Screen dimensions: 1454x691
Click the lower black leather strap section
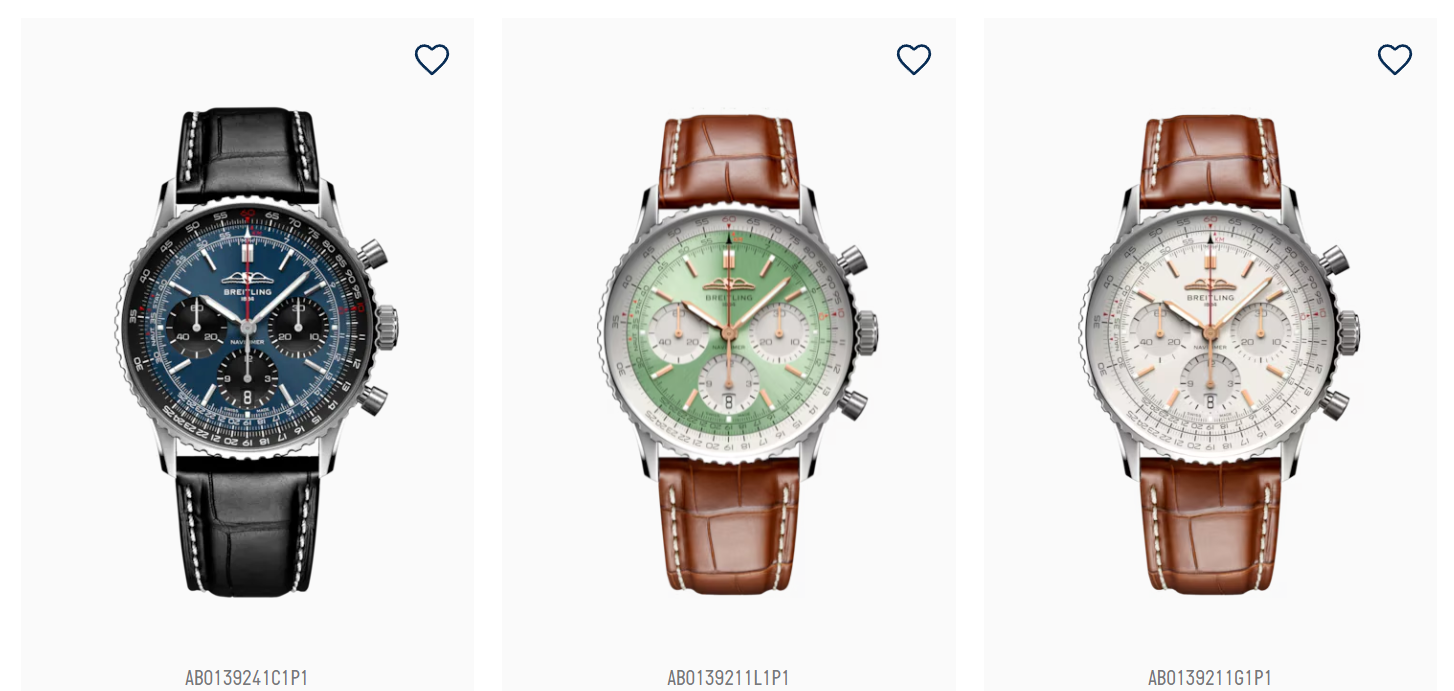click(247, 530)
